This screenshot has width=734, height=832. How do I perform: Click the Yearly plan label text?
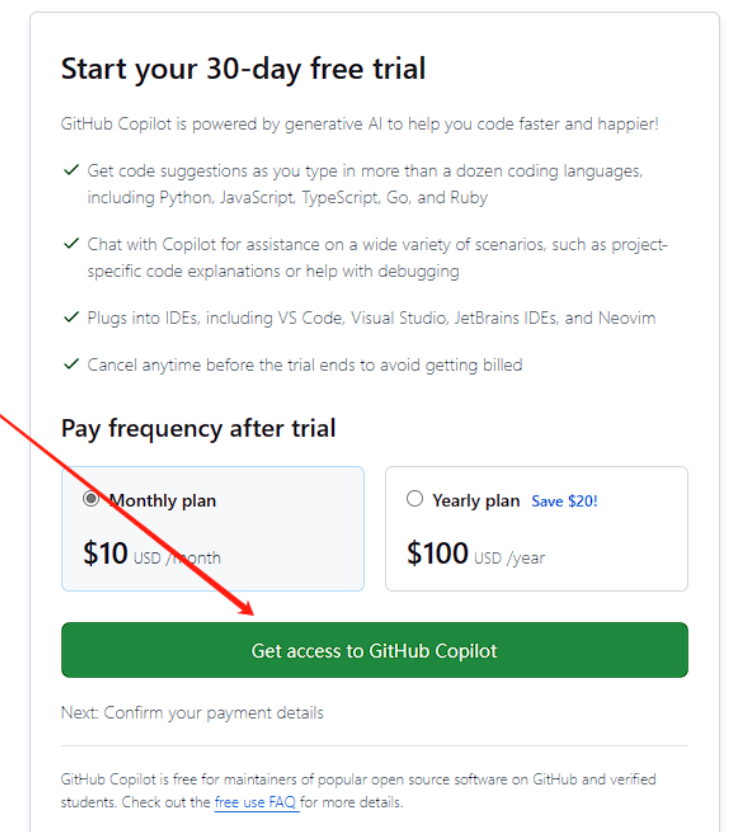(476, 500)
